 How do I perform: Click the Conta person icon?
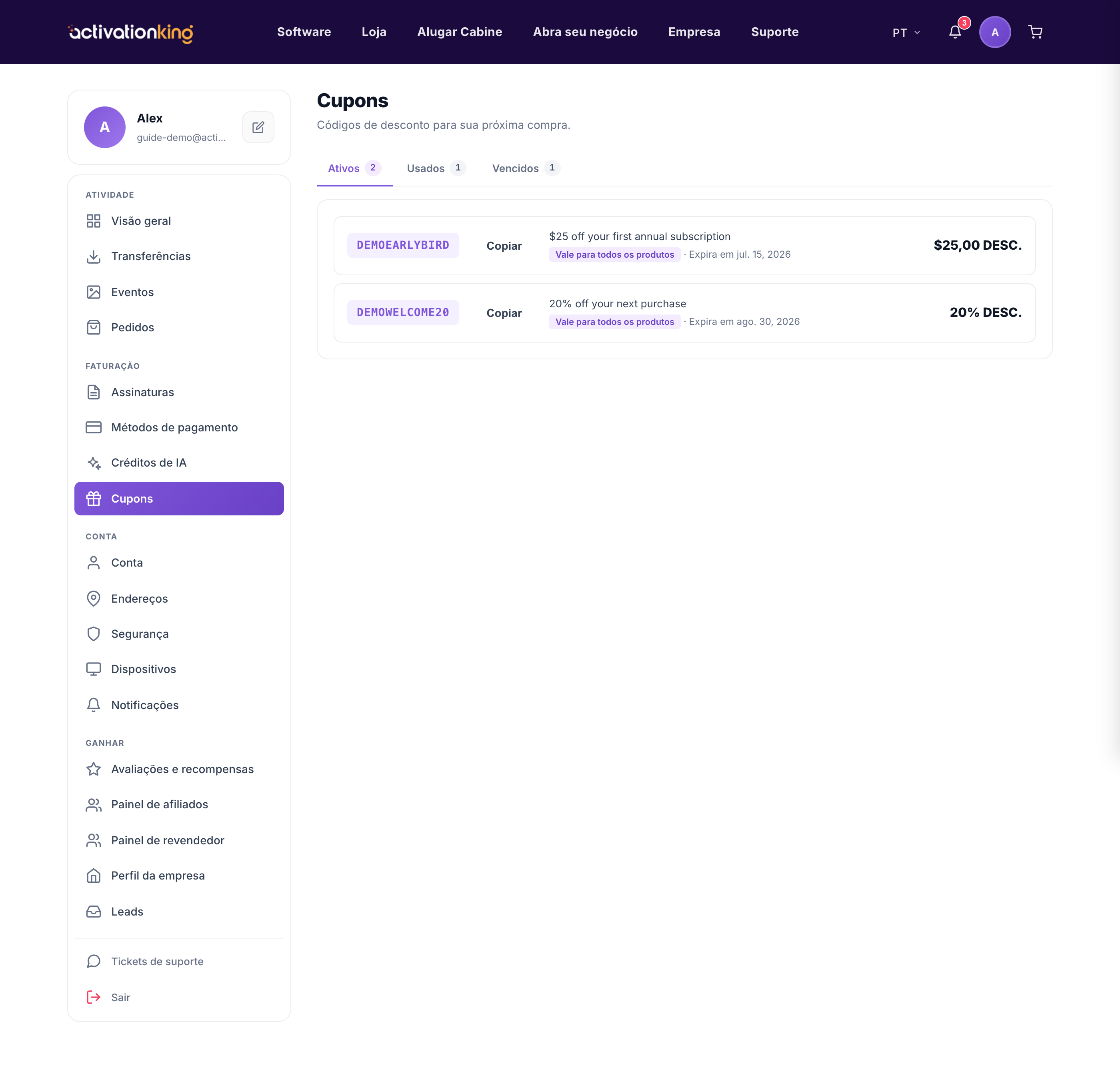click(x=94, y=562)
